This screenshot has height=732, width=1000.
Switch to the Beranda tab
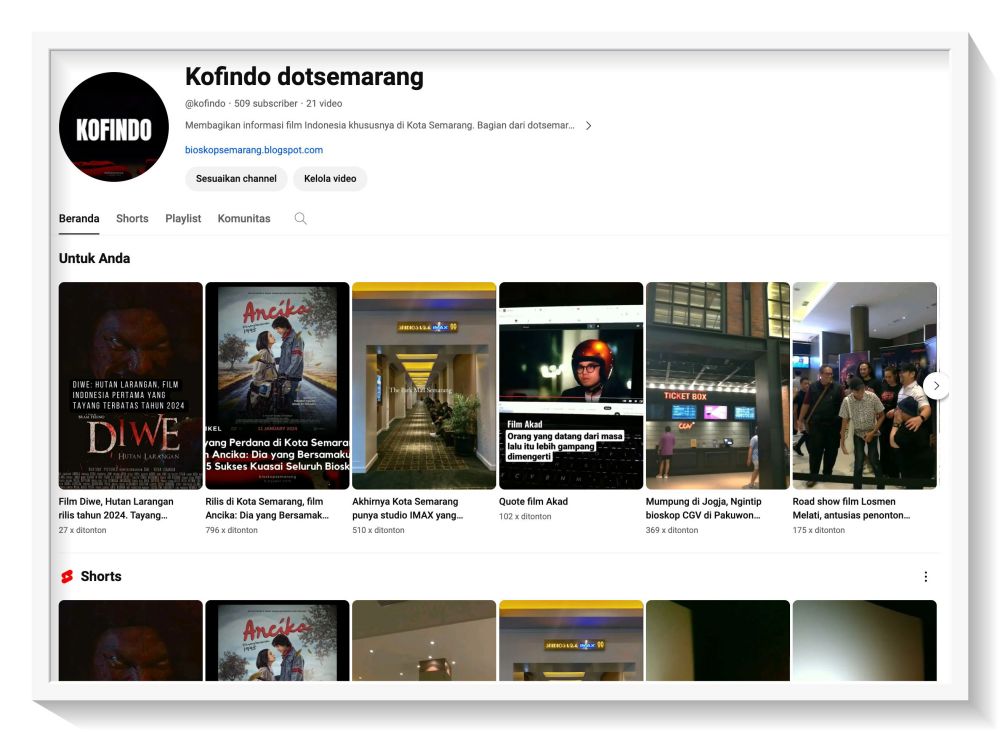pyautogui.click(x=79, y=219)
